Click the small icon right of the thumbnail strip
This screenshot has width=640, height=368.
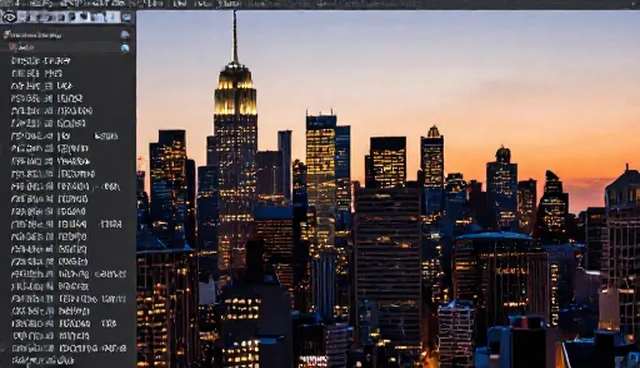(x=127, y=17)
